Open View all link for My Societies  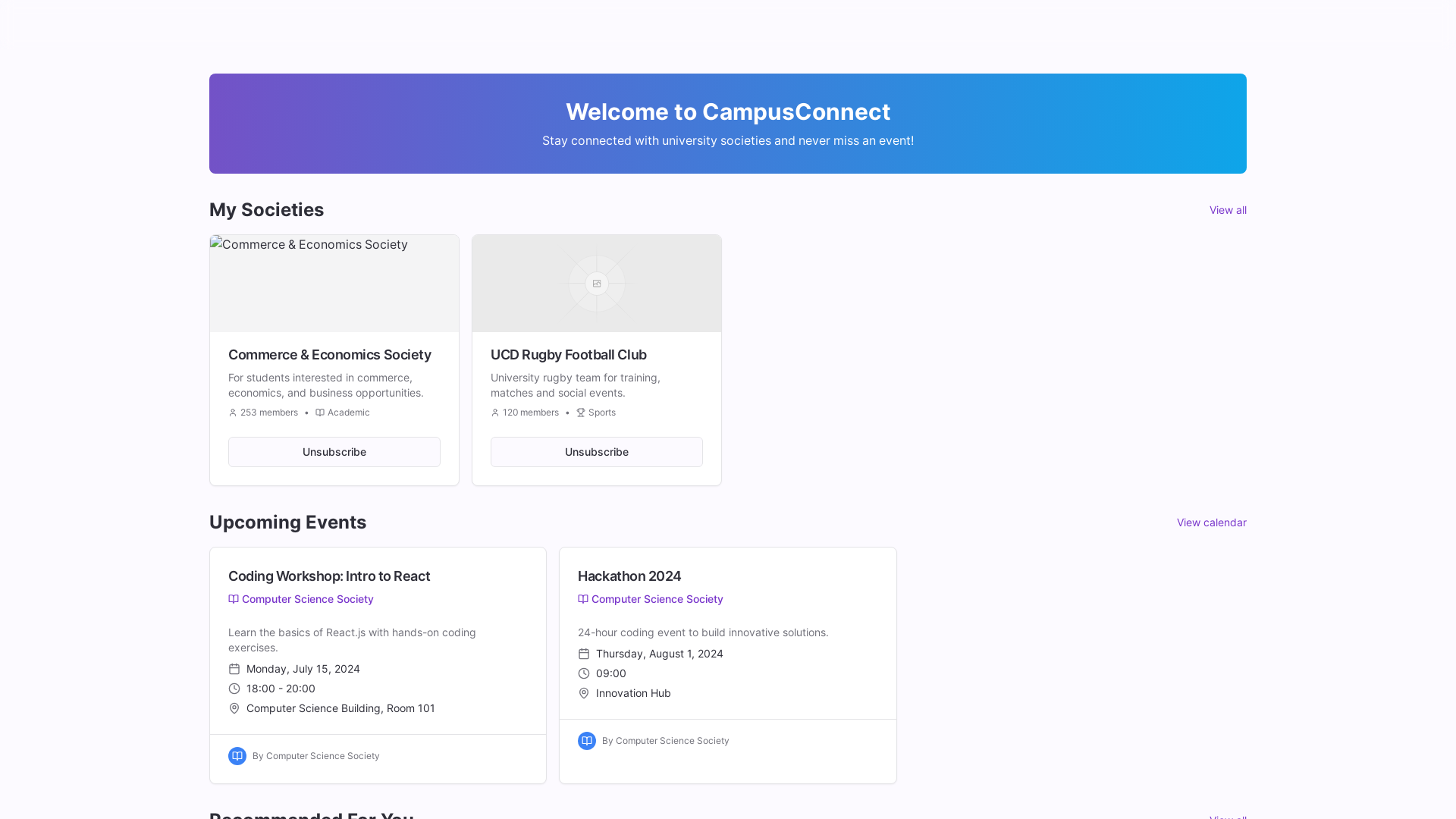(1228, 210)
